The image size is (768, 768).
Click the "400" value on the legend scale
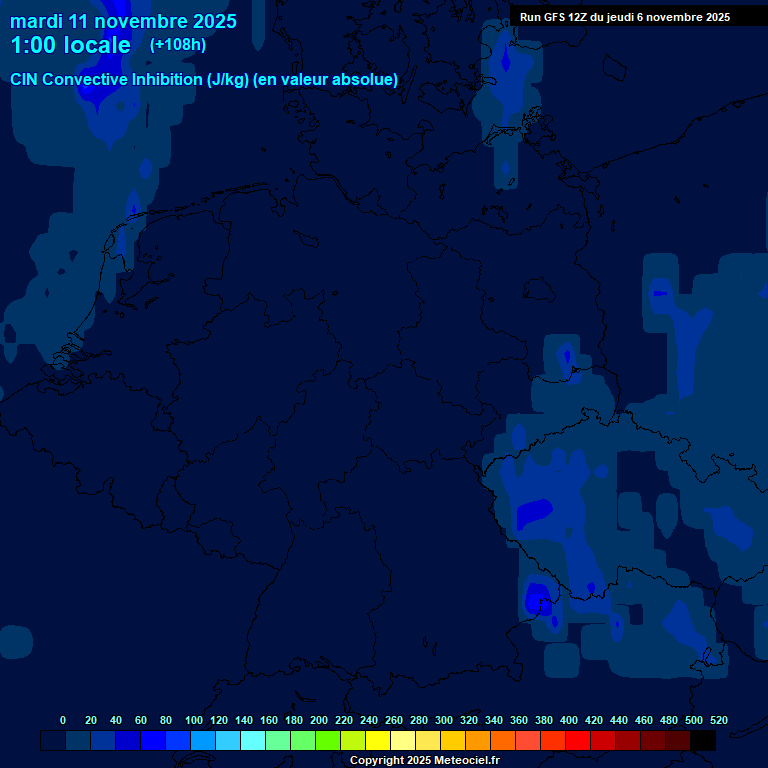click(569, 721)
